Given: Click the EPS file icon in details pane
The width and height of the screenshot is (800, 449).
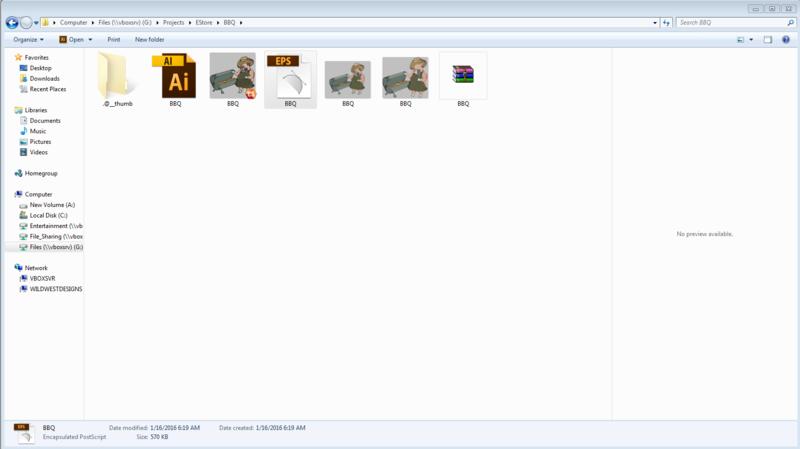Looking at the screenshot, I should pyautogui.click(x=23, y=433).
